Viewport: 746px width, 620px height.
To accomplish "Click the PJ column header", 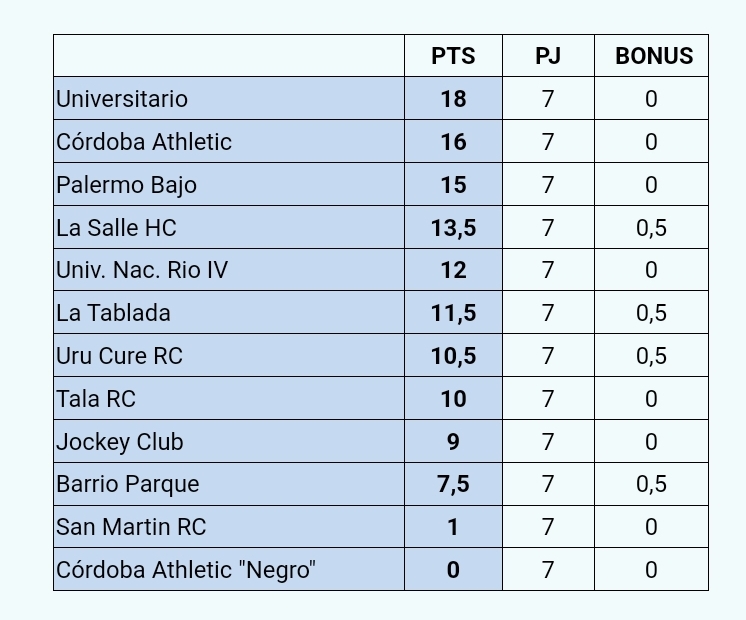I will click(x=548, y=56).
